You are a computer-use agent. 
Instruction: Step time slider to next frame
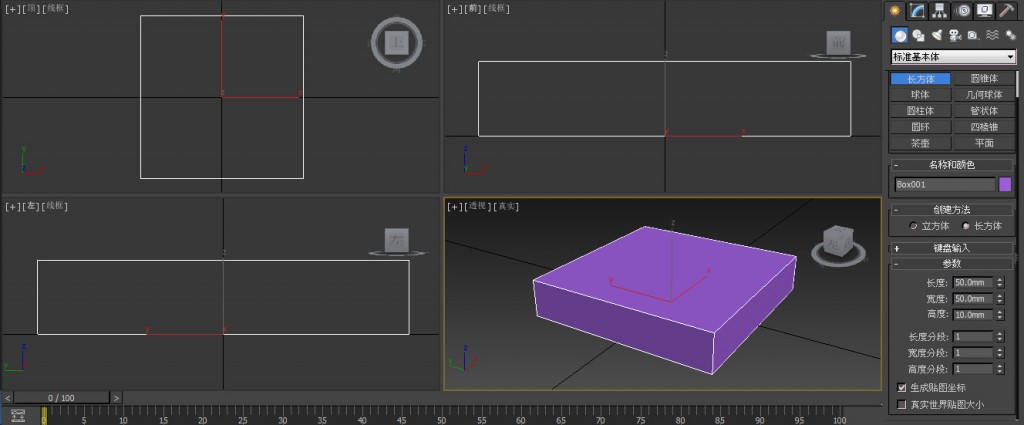[x=116, y=398]
